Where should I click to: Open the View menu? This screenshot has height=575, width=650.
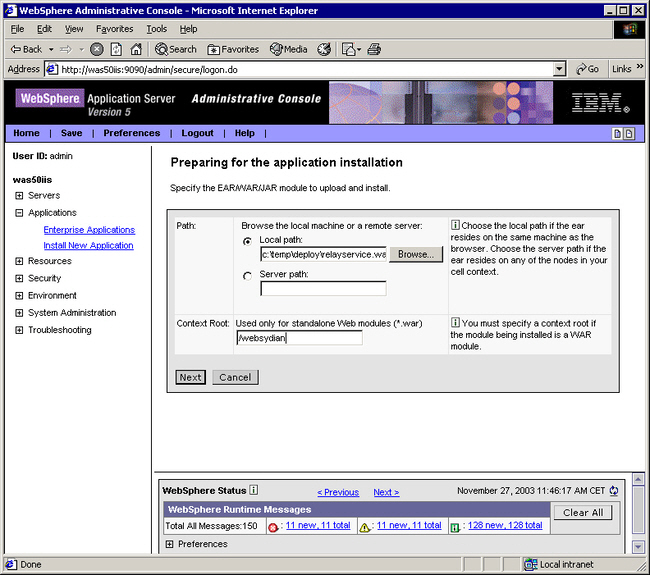pos(74,29)
